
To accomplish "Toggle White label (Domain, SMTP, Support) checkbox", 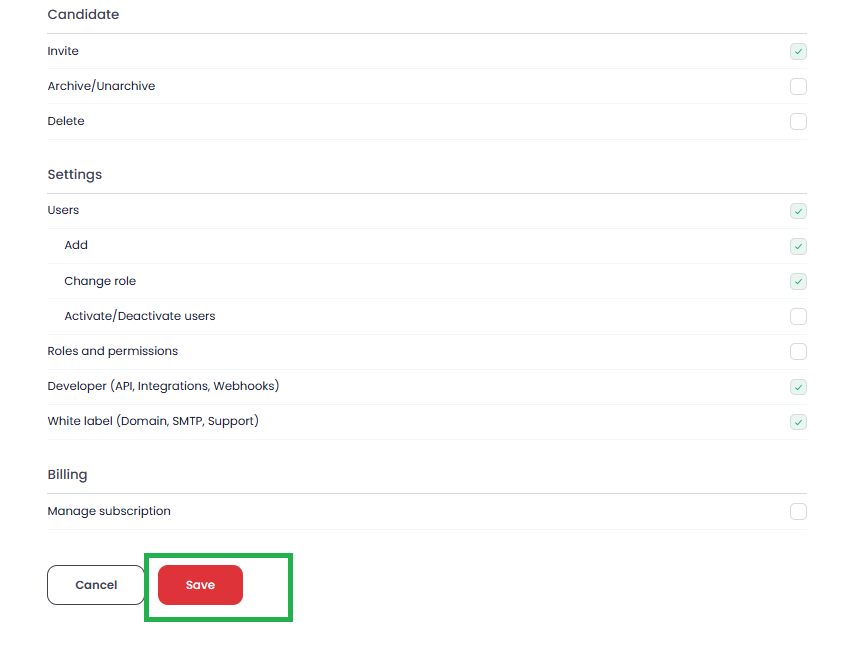I will pyautogui.click(x=798, y=422).
